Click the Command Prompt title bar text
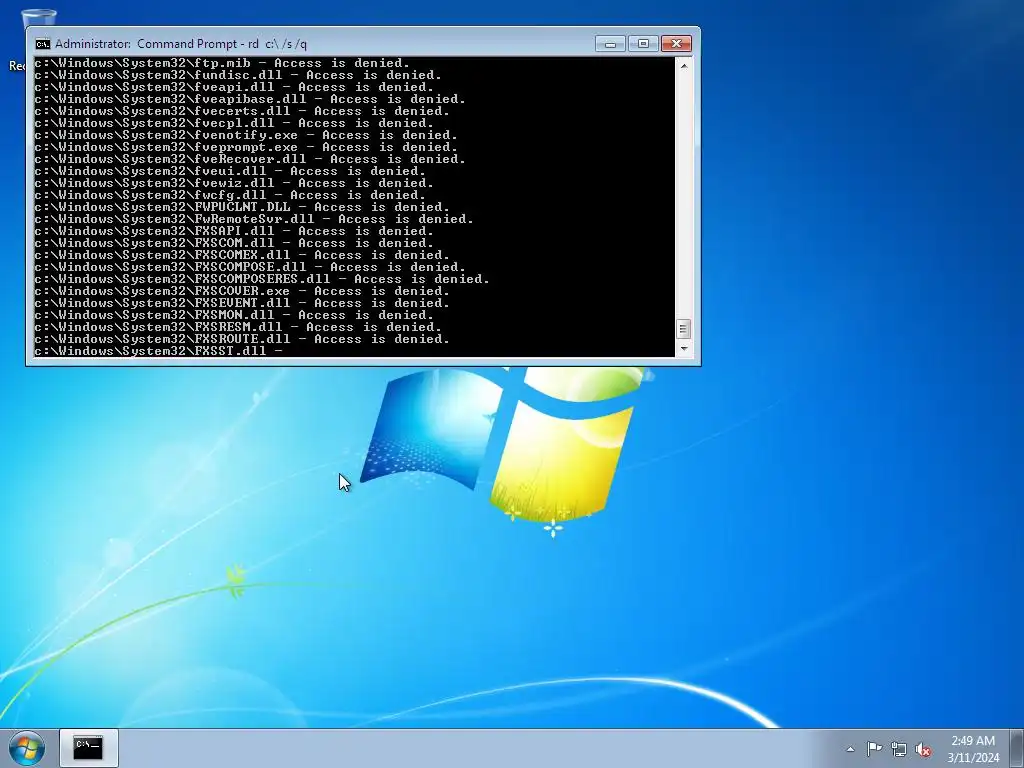 [x=181, y=44]
